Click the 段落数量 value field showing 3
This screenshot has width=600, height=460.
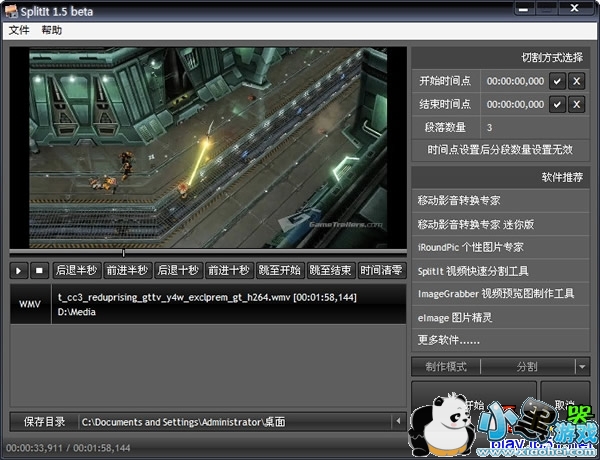(x=535, y=127)
